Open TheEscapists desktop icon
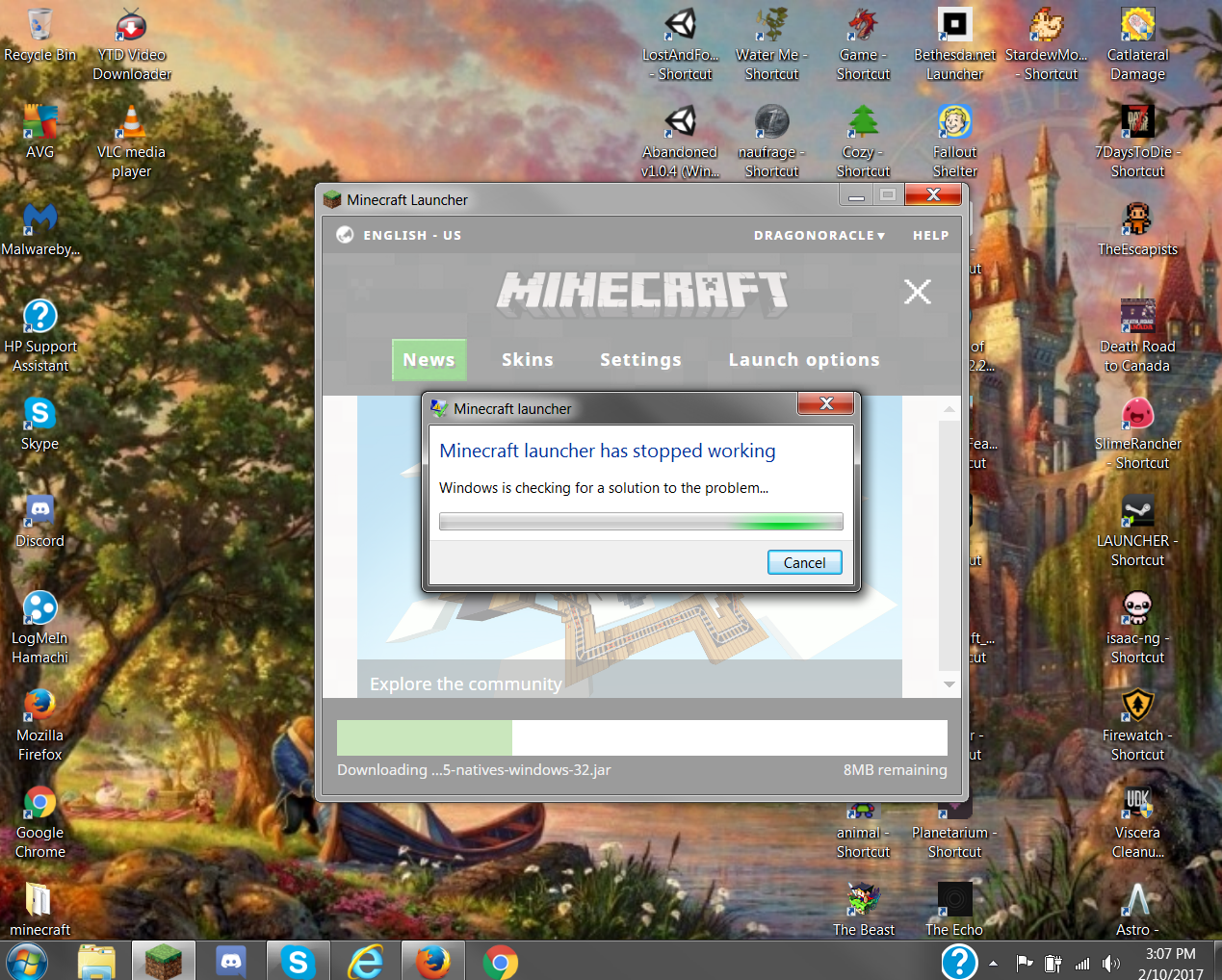The width and height of the screenshot is (1222, 980). point(1137,230)
